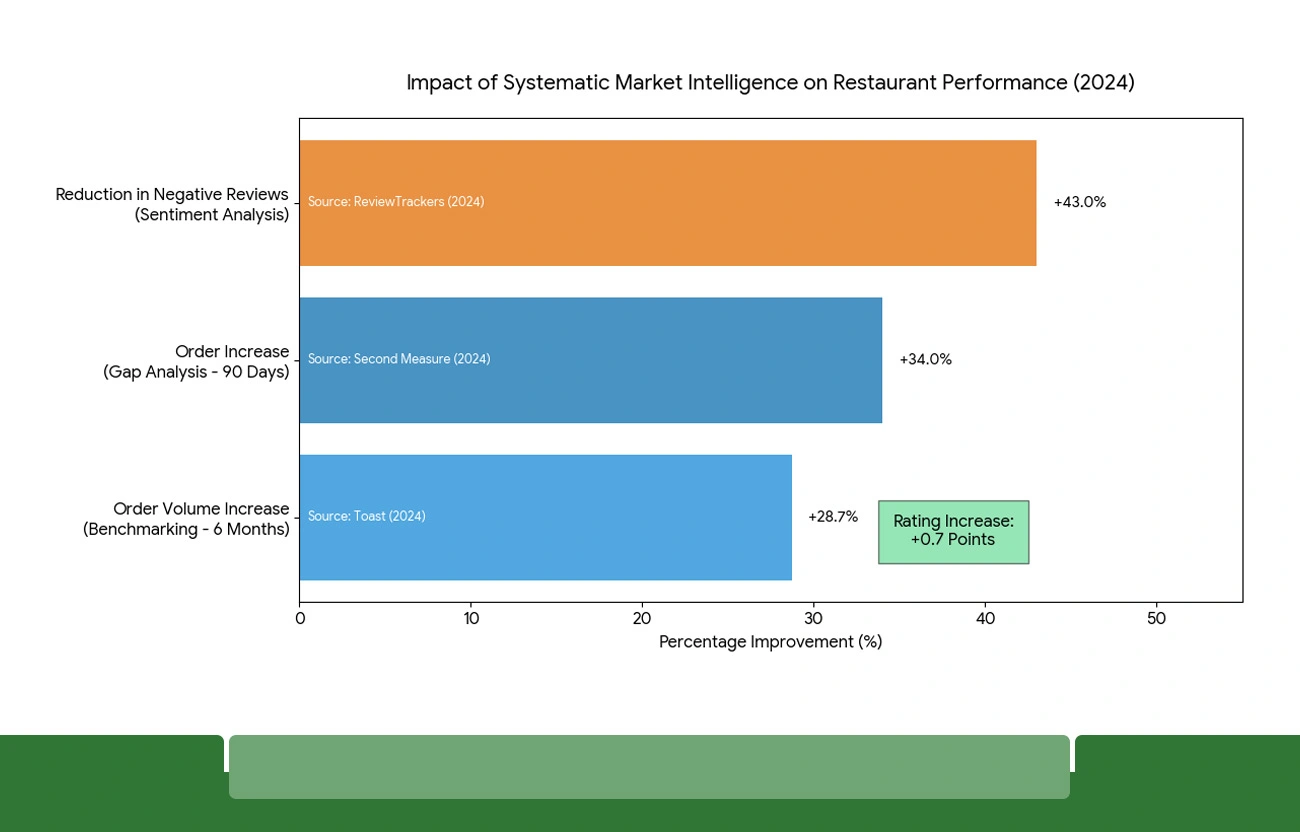Click the Rating Increase +0.7 Points green box
Screen dimensions: 1300x832
tap(953, 531)
